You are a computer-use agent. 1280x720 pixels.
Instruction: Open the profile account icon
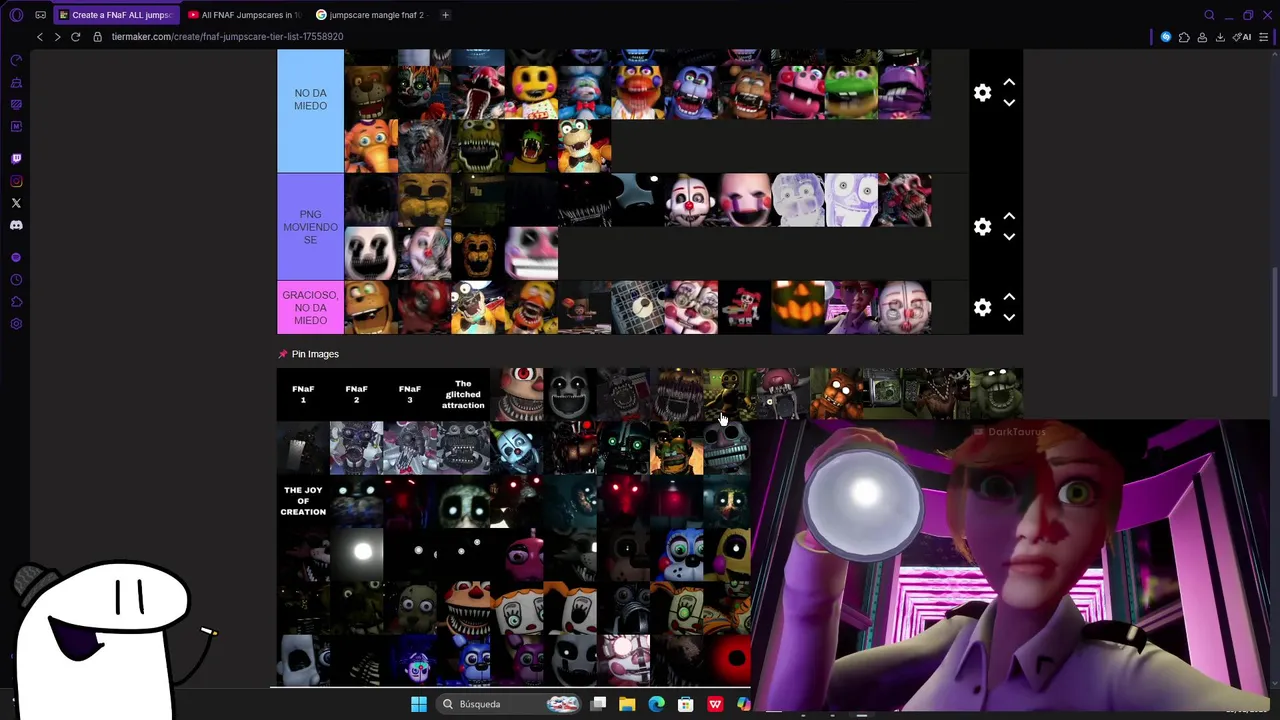[1202, 37]
